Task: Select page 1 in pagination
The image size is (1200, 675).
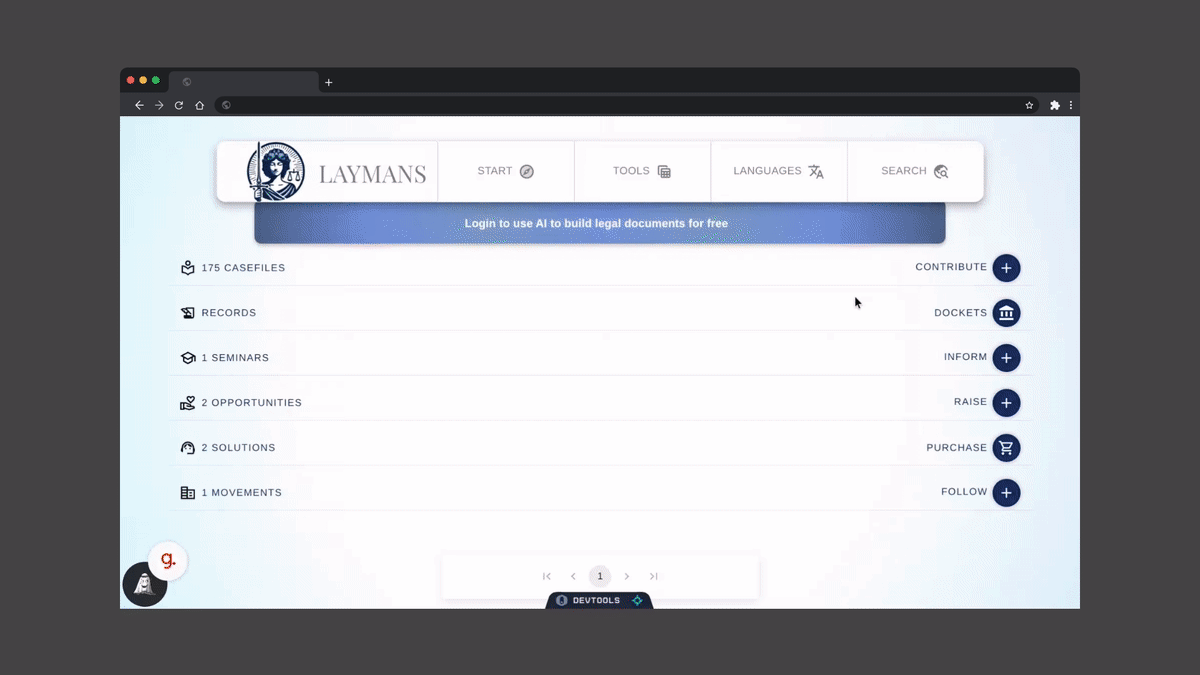Action: 599,576
